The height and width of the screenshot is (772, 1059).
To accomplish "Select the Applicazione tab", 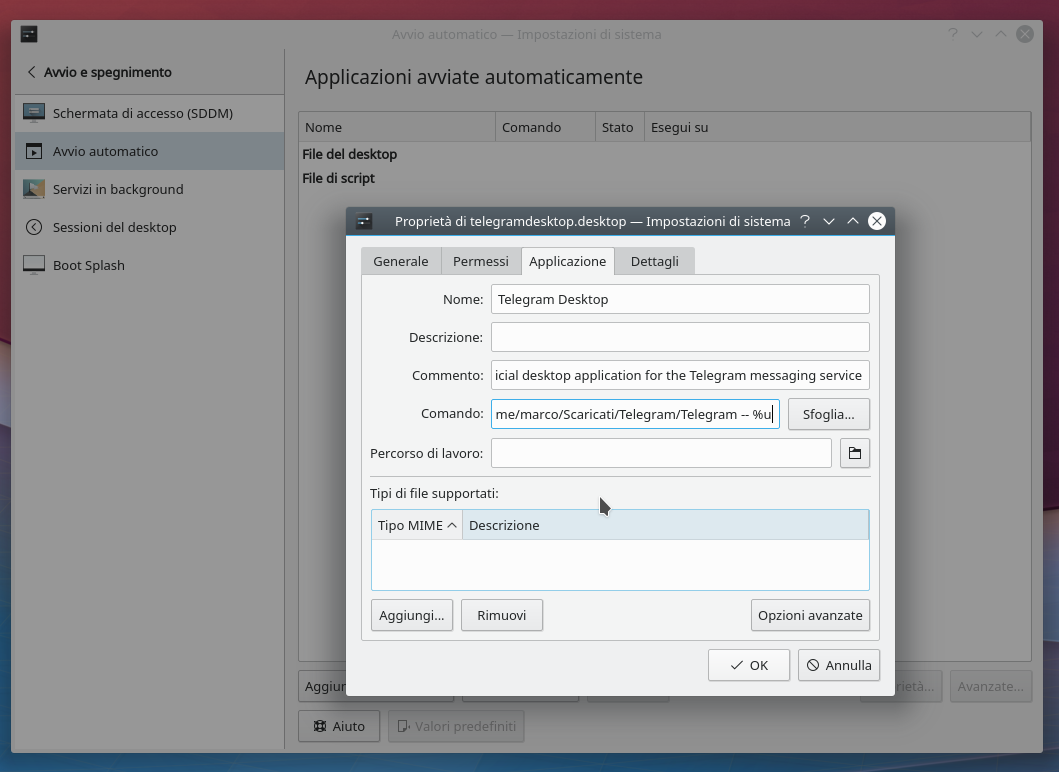I will (567, 261).
